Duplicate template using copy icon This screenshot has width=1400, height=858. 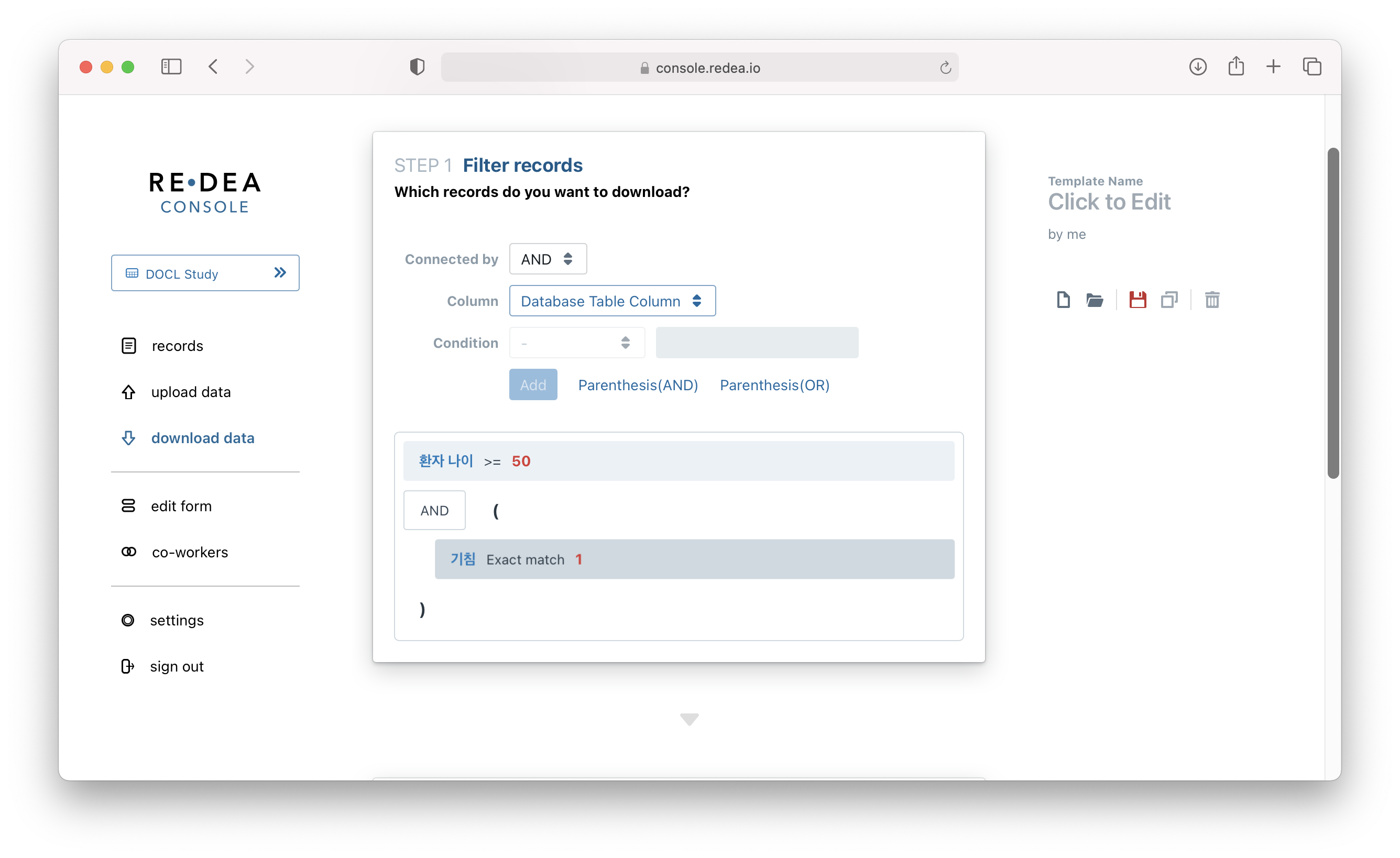(1169, 300)
